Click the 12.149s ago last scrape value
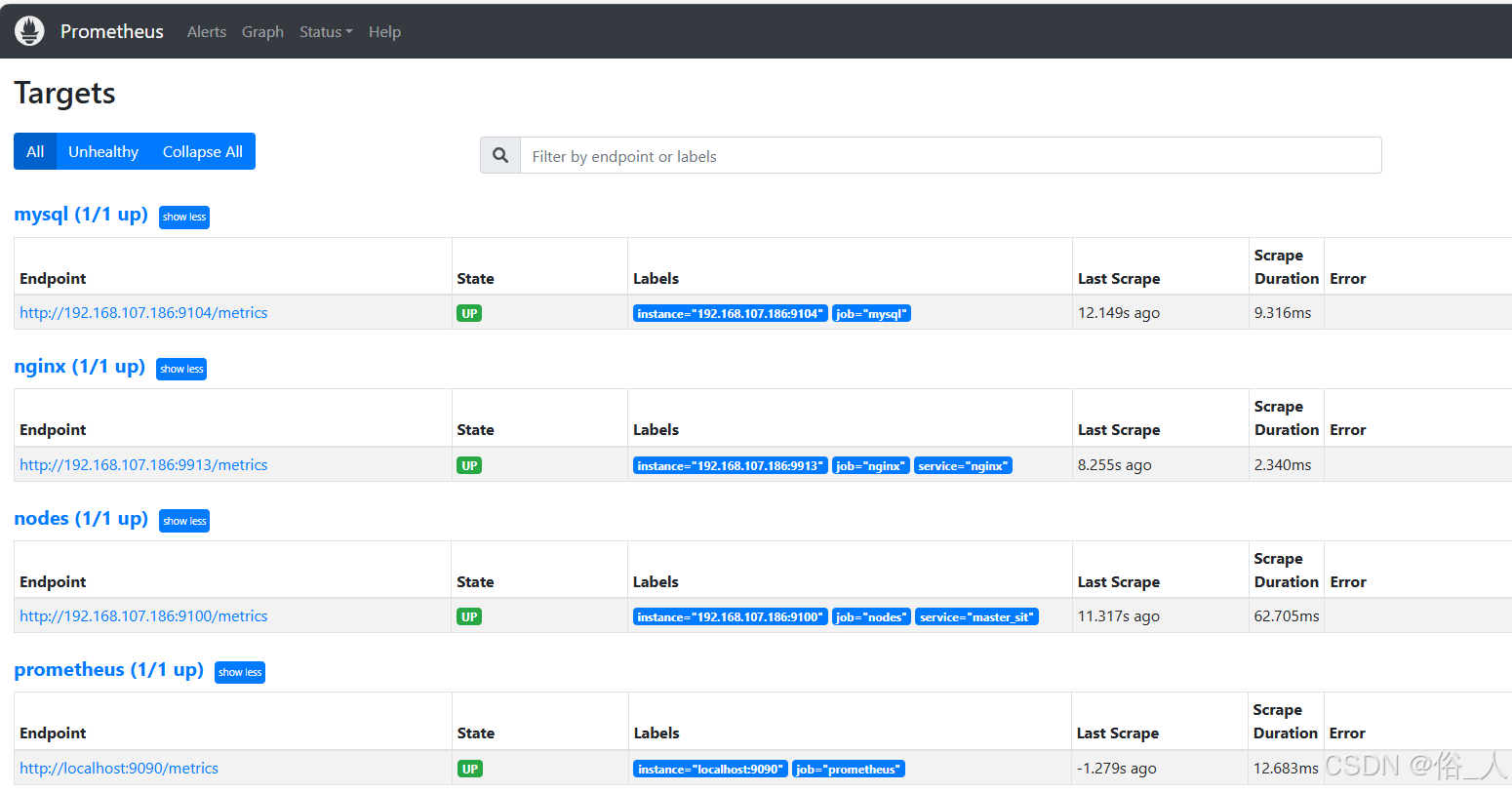The width and height of the screenshot is (1512, 792). [1119, 313]
